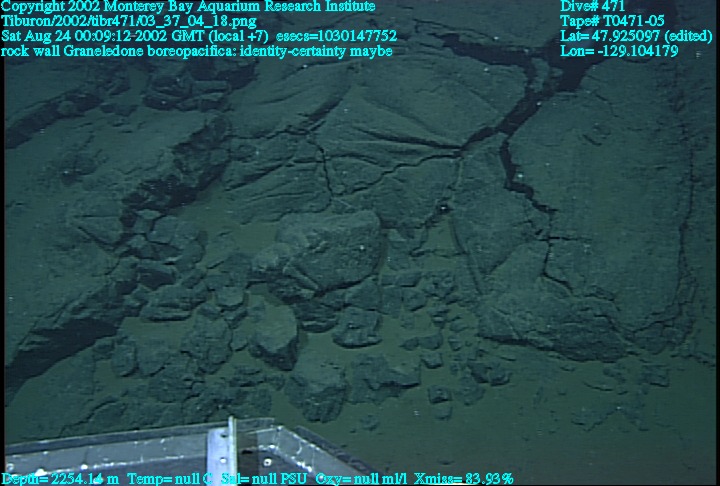
Task: Click the Monterey Bay Aquarium copyright text
Action: [x=189, y=6]
